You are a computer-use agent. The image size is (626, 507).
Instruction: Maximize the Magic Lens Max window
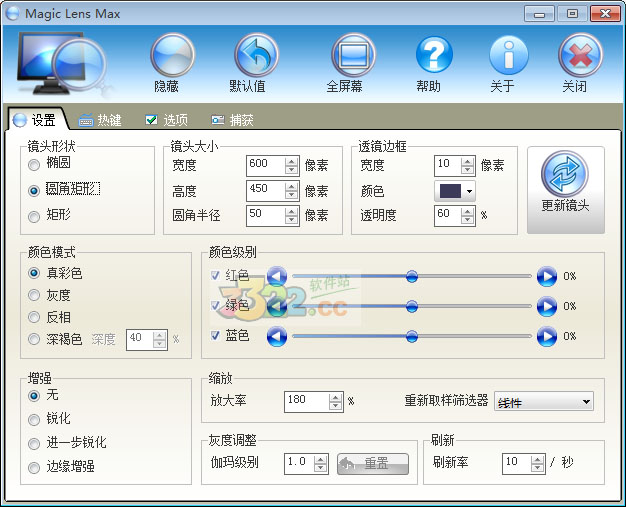[572, 14]
